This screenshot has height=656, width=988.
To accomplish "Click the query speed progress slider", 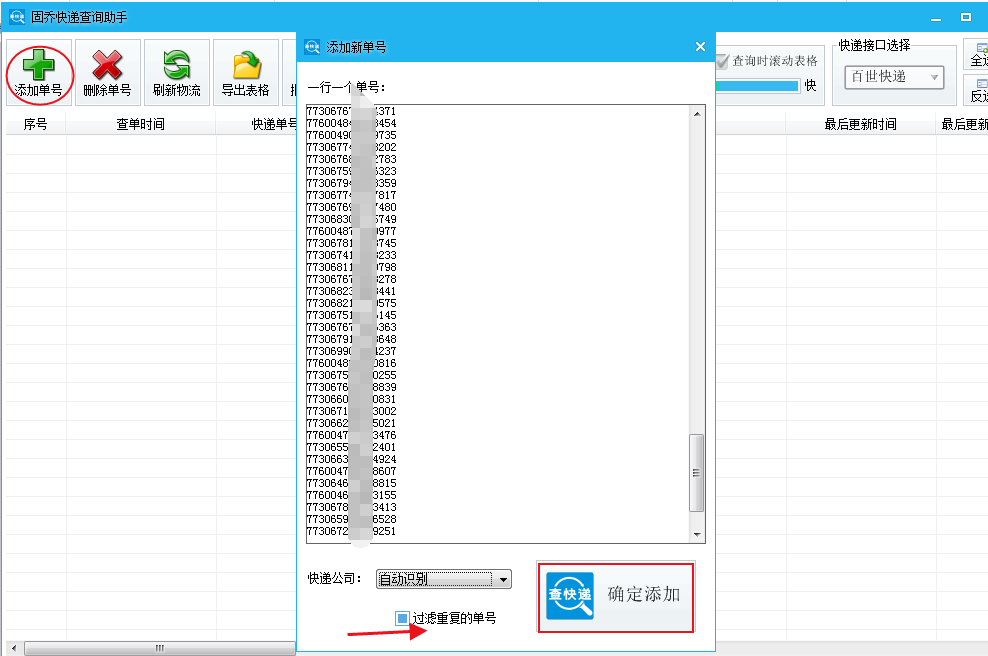I will pyautogui.click(x=757, y=86).
